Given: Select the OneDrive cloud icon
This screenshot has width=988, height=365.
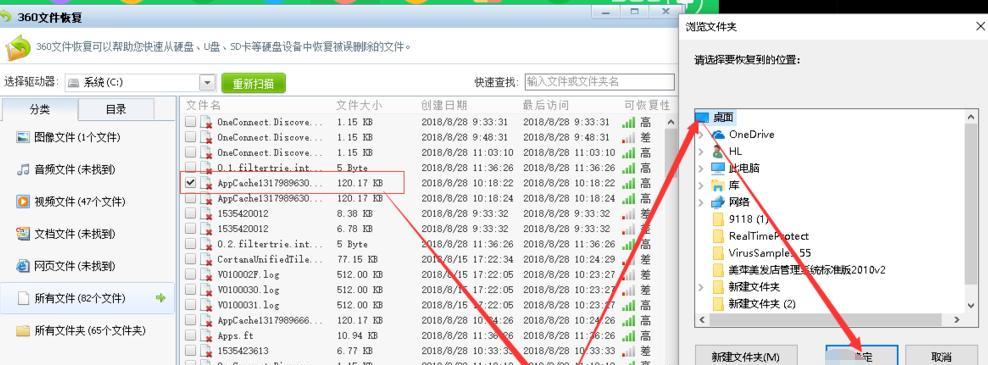Looking at the screenshot, I should pos(718,134).
